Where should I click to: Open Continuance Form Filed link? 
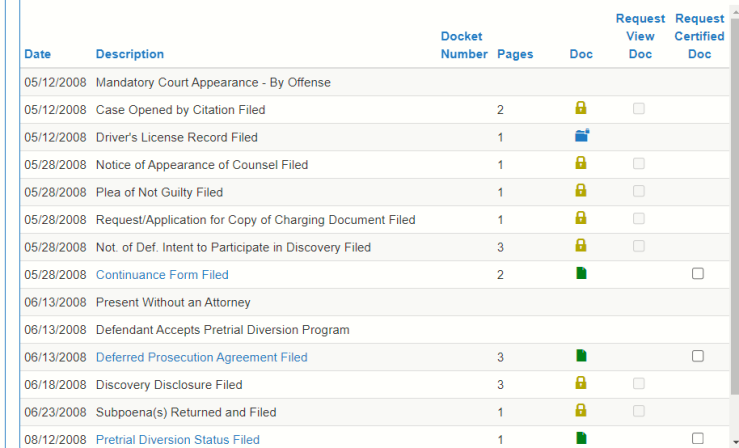[162, 275]
